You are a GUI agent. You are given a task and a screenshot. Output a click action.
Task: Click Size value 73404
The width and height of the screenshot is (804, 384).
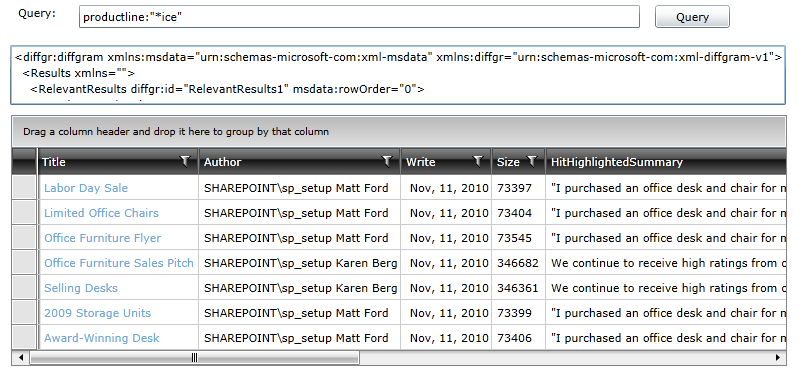tap(514, 213)
